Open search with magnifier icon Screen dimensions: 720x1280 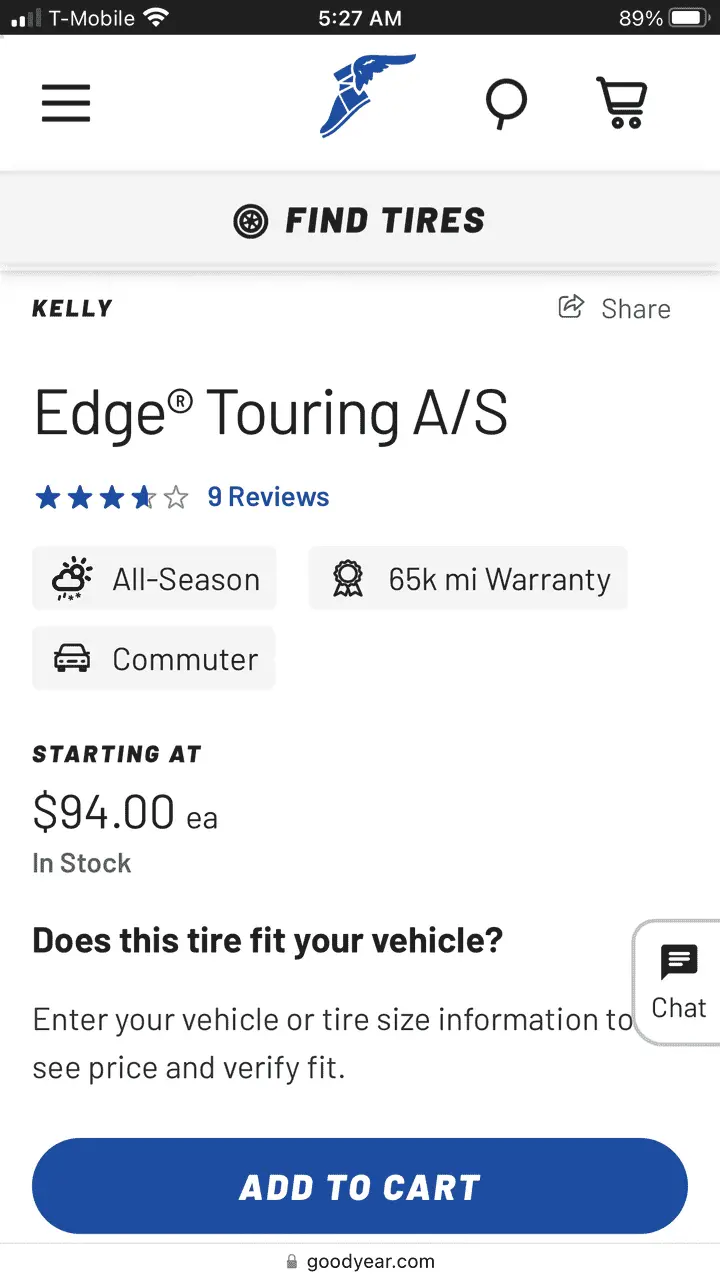(x=506, y=102)
